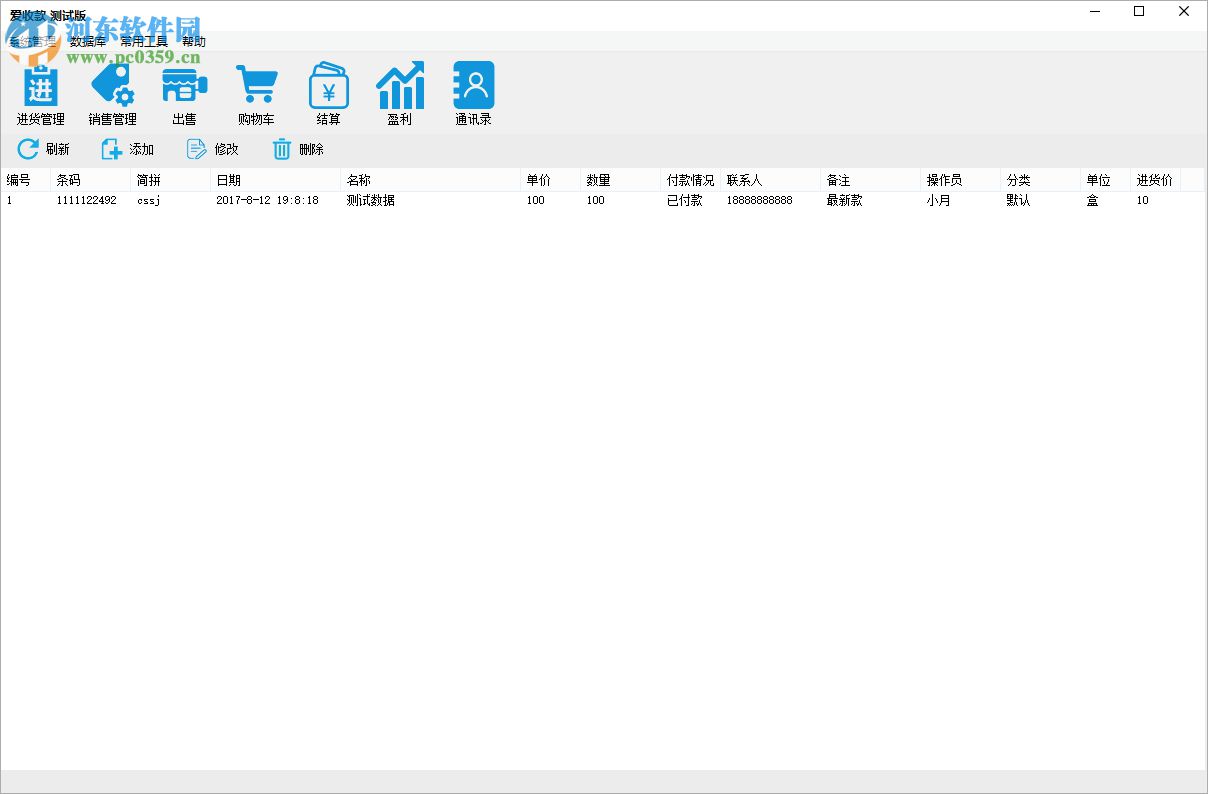This screenshot has width=1208, height=794.
Task: Click the 付款情况 column header
Action: pyautogui.click(x=688, y=179)
